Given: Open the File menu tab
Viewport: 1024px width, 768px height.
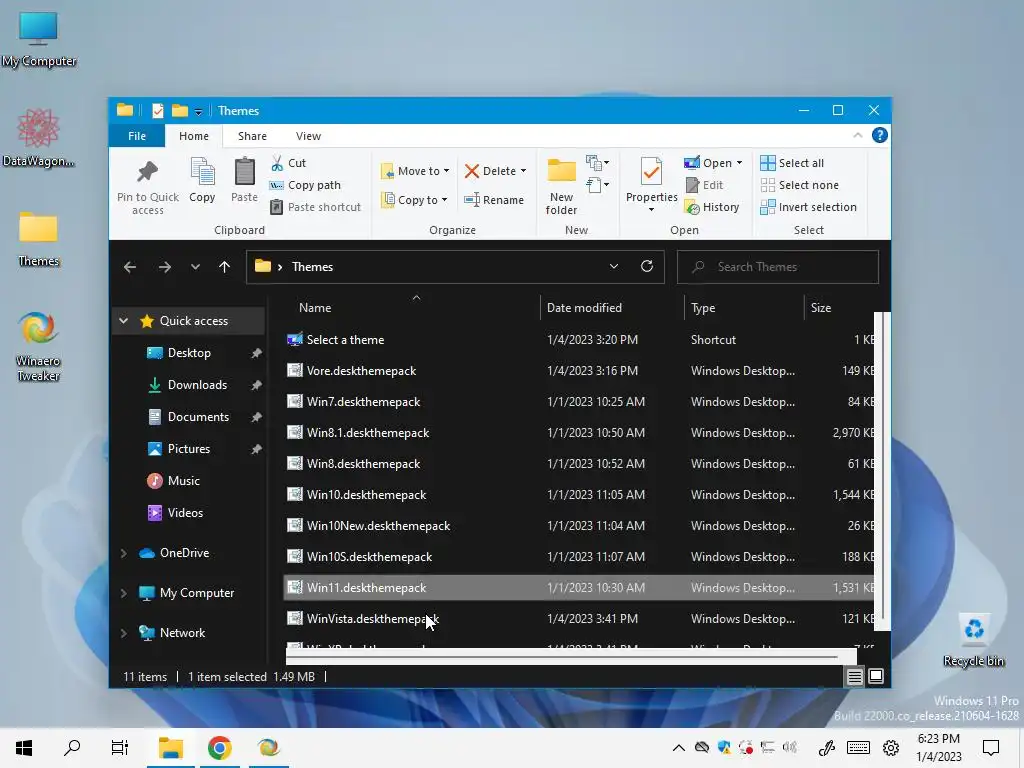Looking at the screenshot, I should (137, 136).
